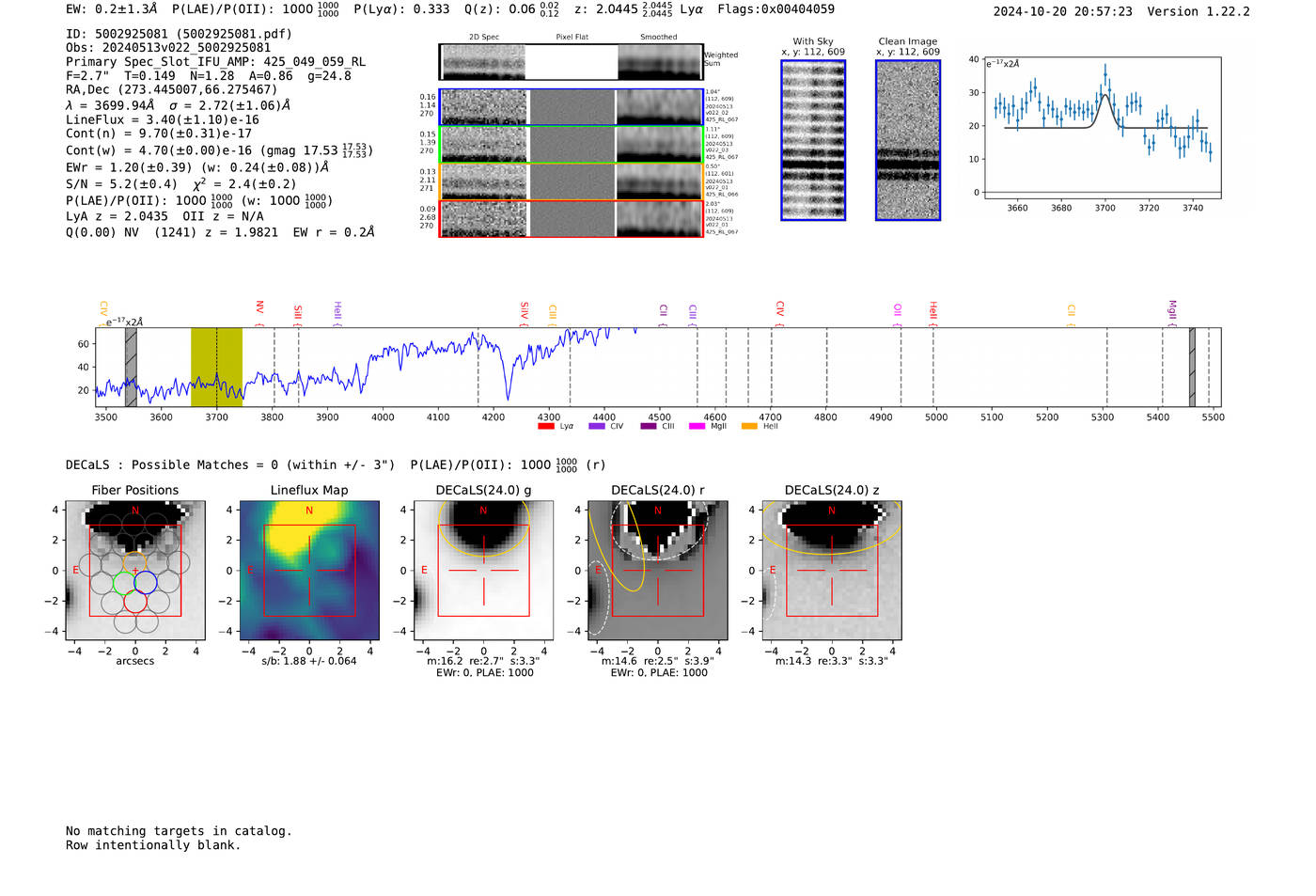Image resolution: width=1316 pixels, height=896 pixels.
Task: Click 'Primary Spec_Slot_IFU_AMP: 425_049_059_RL' text
Action: point(216,62)
